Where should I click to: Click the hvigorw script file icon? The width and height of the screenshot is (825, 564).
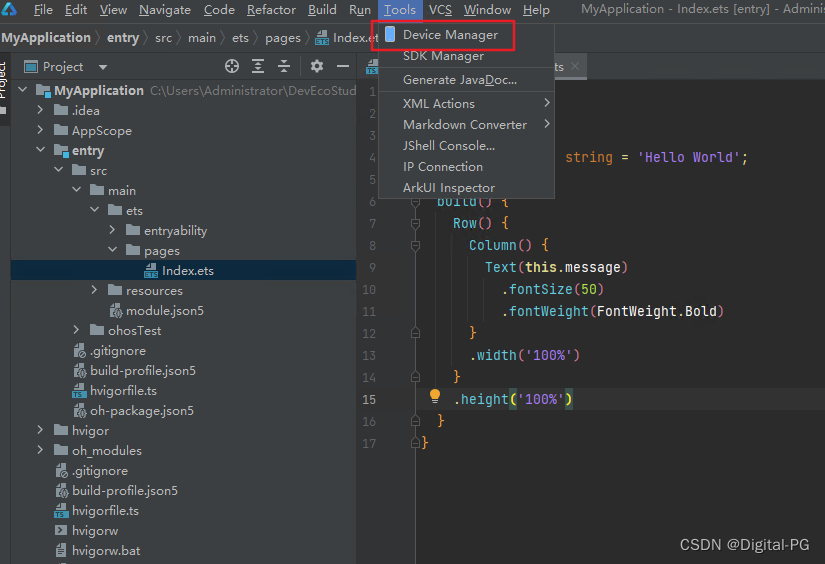(x=61, y=530)
